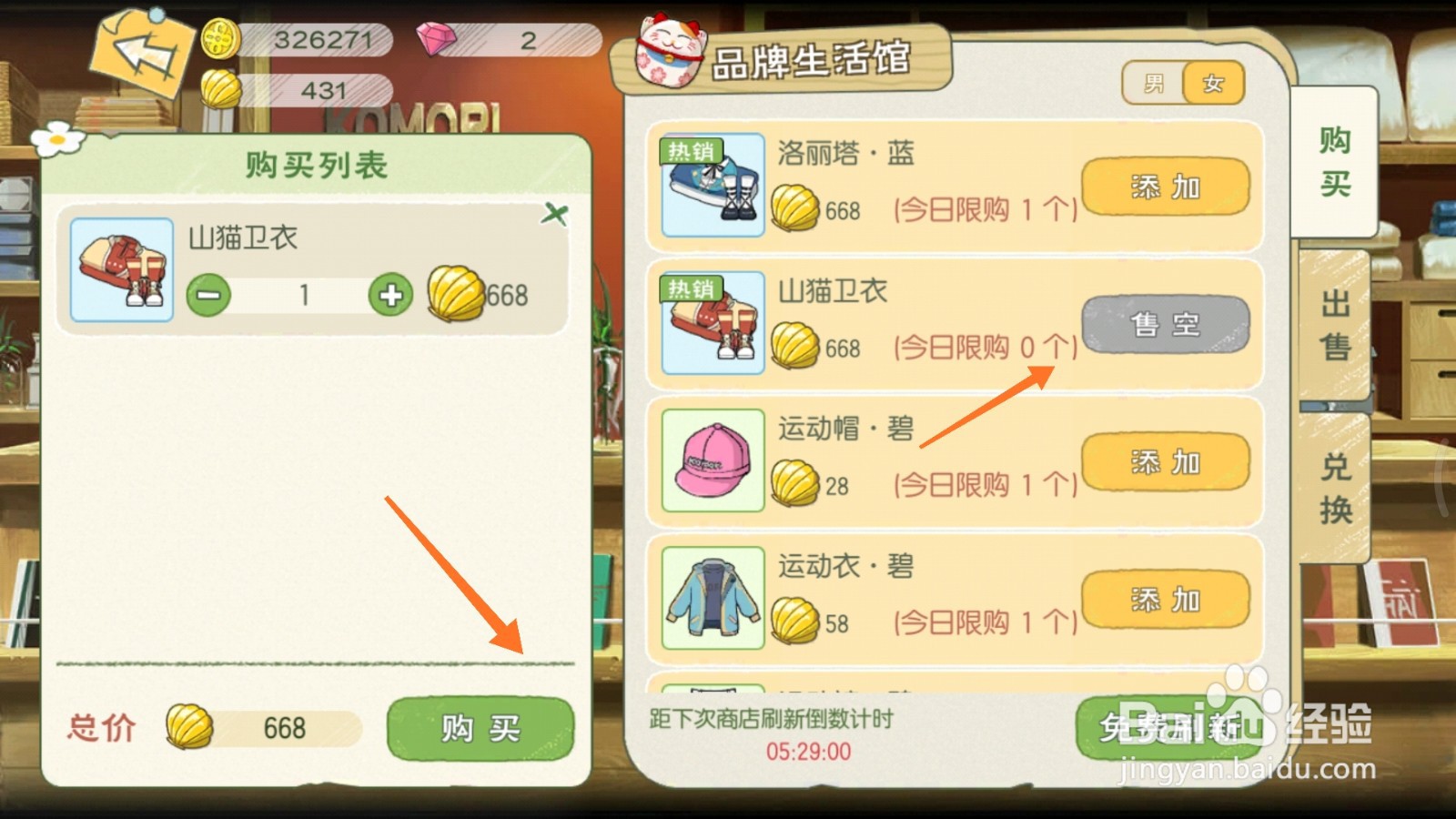Remove 山猫卫衣 from the purchase list

[x=554, y=215]
